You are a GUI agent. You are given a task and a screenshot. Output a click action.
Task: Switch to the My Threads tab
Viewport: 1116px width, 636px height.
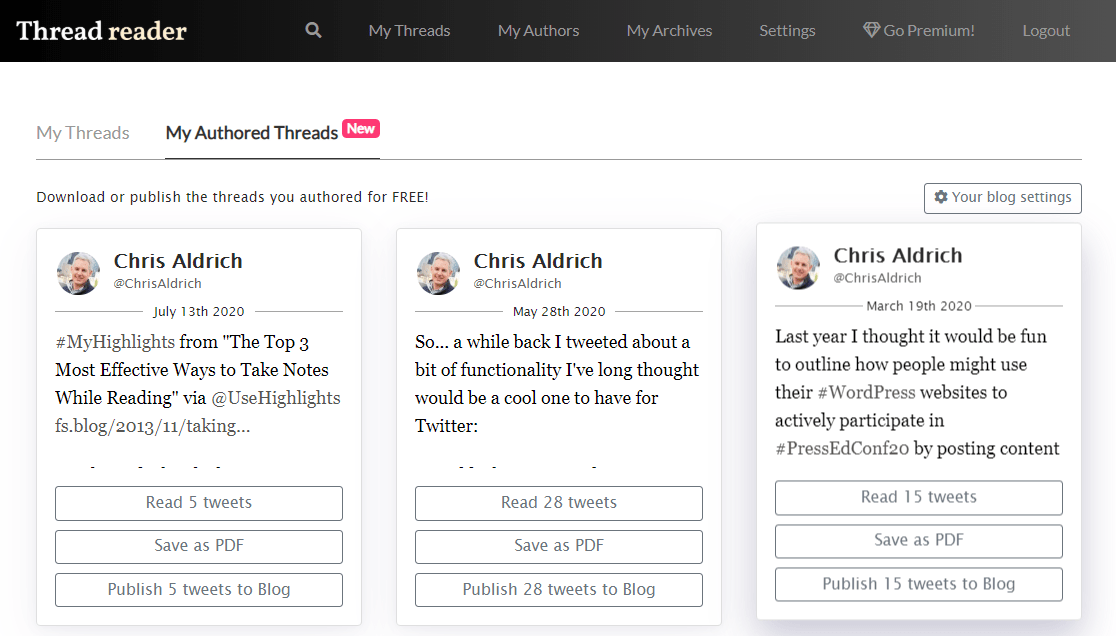click(x=82, y=132)
